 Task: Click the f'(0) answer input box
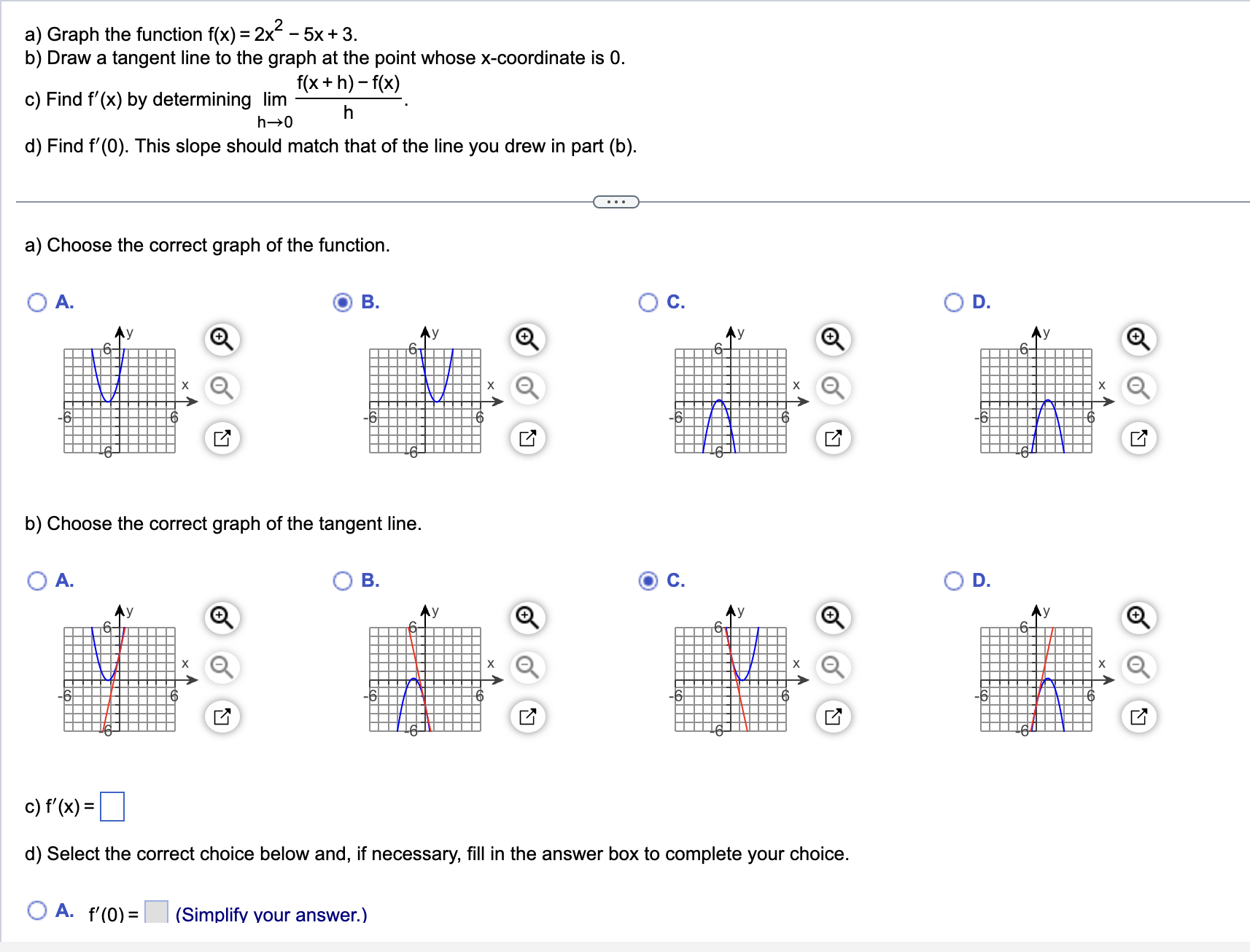coord(157,911)
